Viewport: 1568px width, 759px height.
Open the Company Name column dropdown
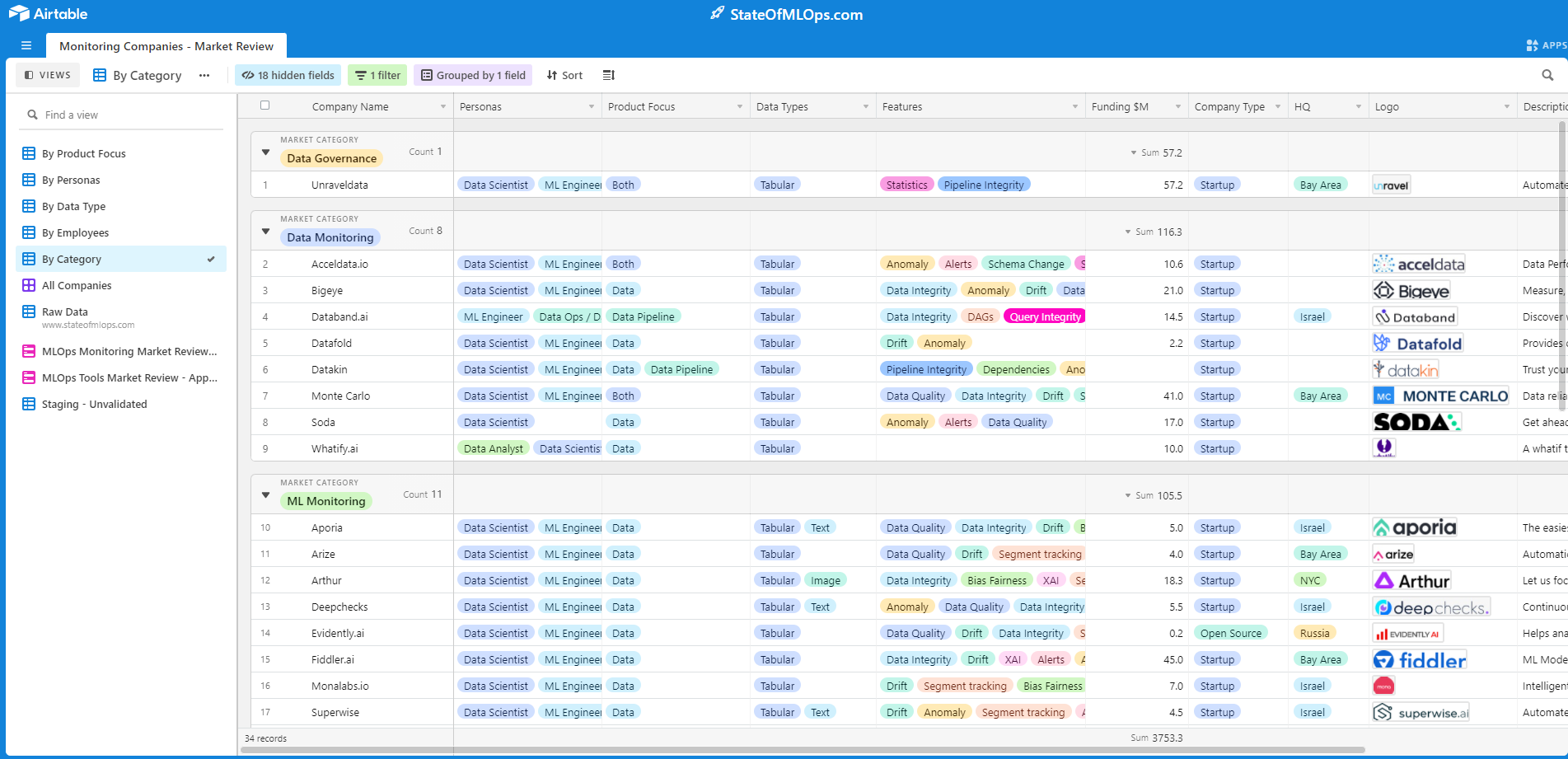443,107
